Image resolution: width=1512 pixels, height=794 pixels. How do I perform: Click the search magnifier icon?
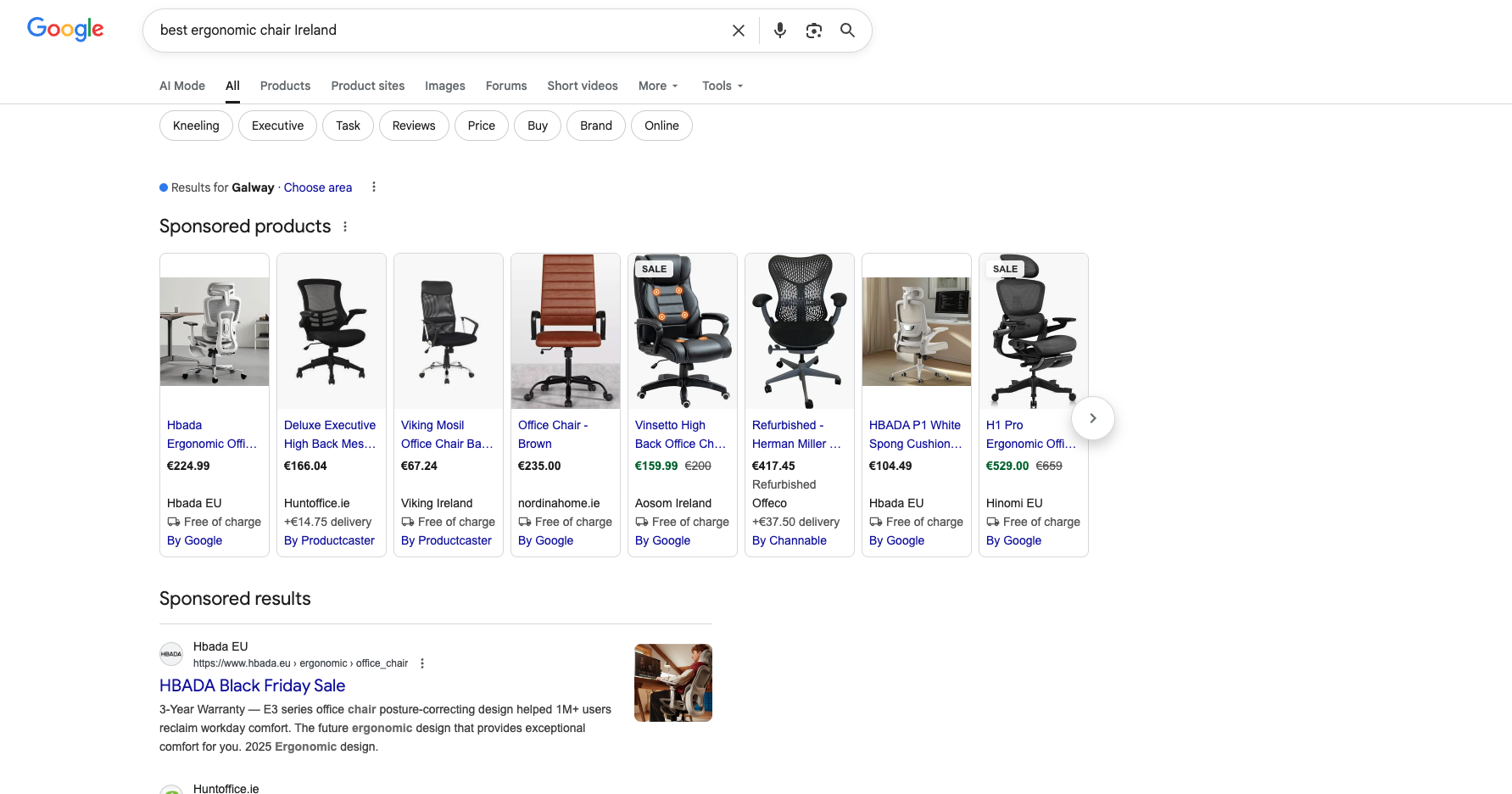tap(847, 30)
